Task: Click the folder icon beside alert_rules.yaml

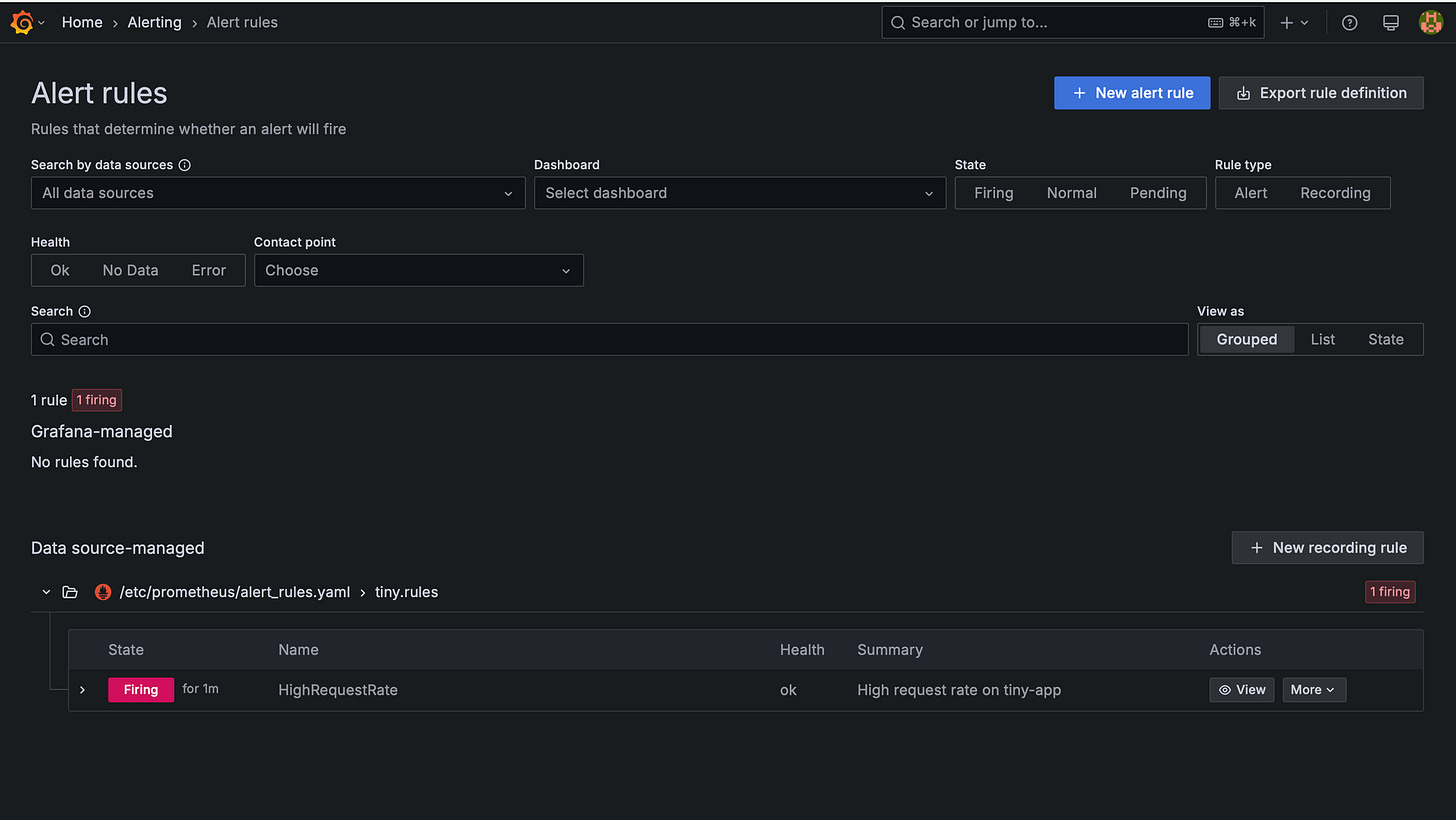Action: (69, 591)
